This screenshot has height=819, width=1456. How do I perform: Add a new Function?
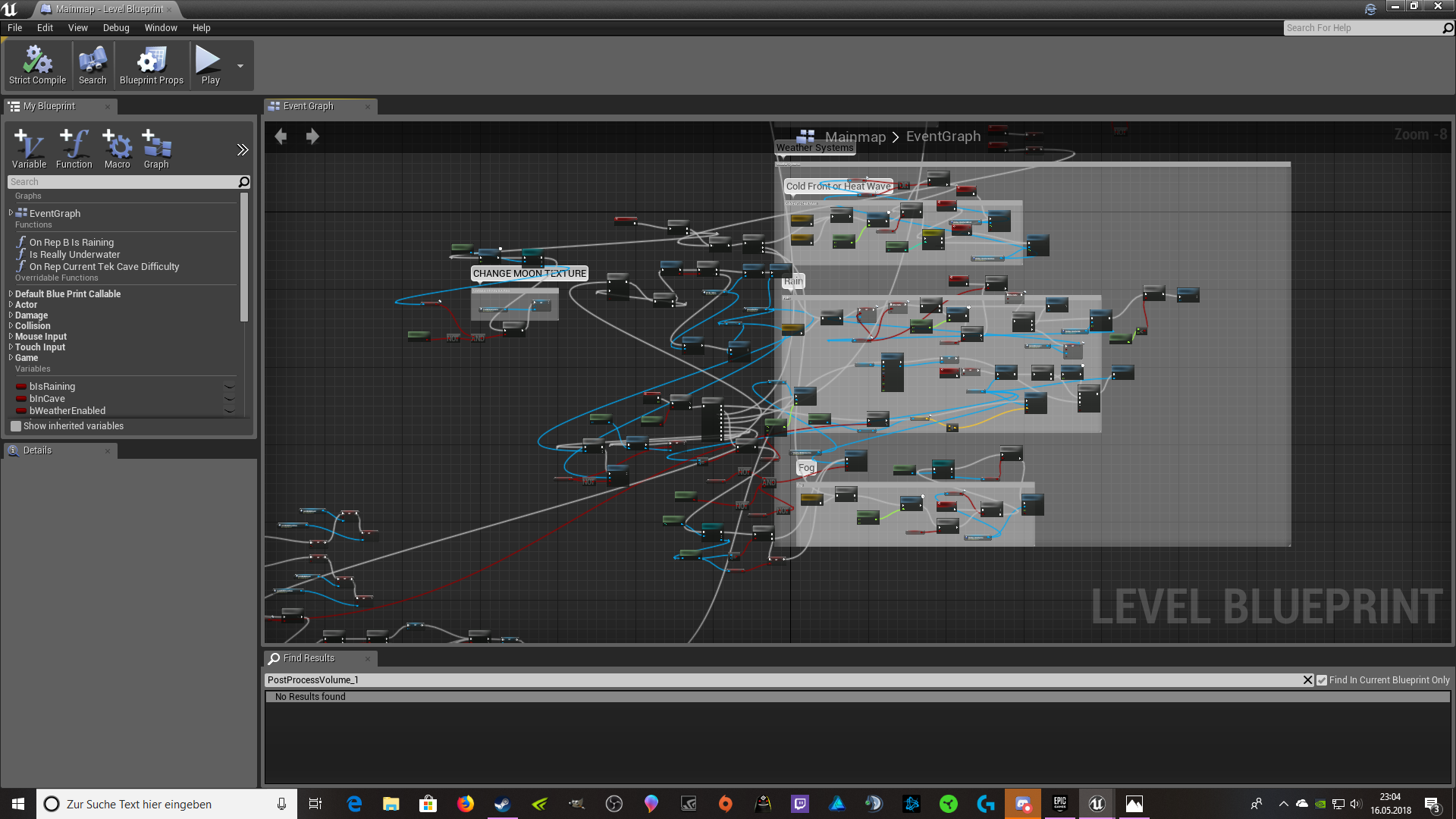[x=74, y=148]
